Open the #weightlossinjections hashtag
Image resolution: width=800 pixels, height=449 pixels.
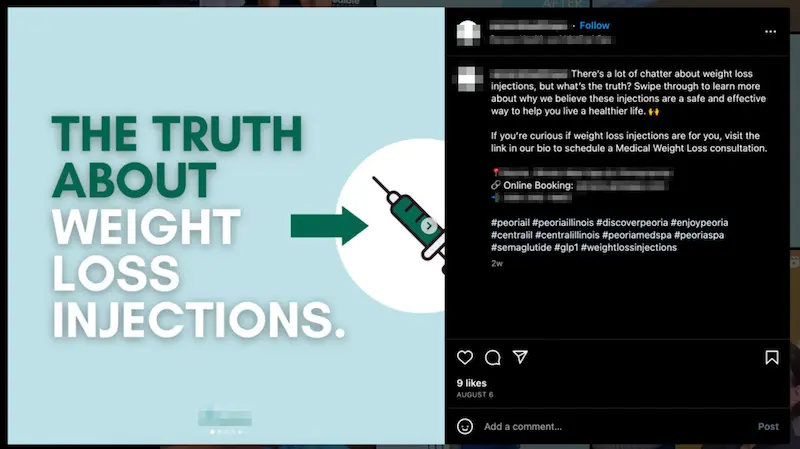point(629,247)
